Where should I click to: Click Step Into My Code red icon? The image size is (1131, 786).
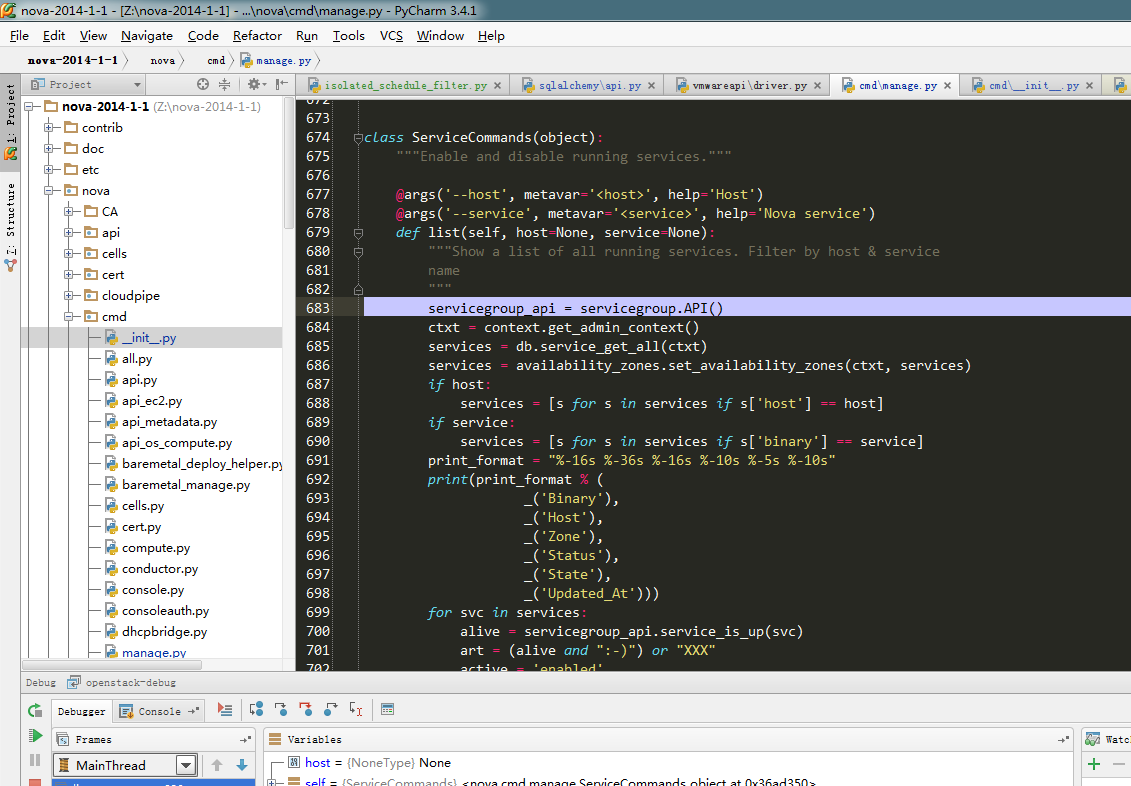pos(306,710)
